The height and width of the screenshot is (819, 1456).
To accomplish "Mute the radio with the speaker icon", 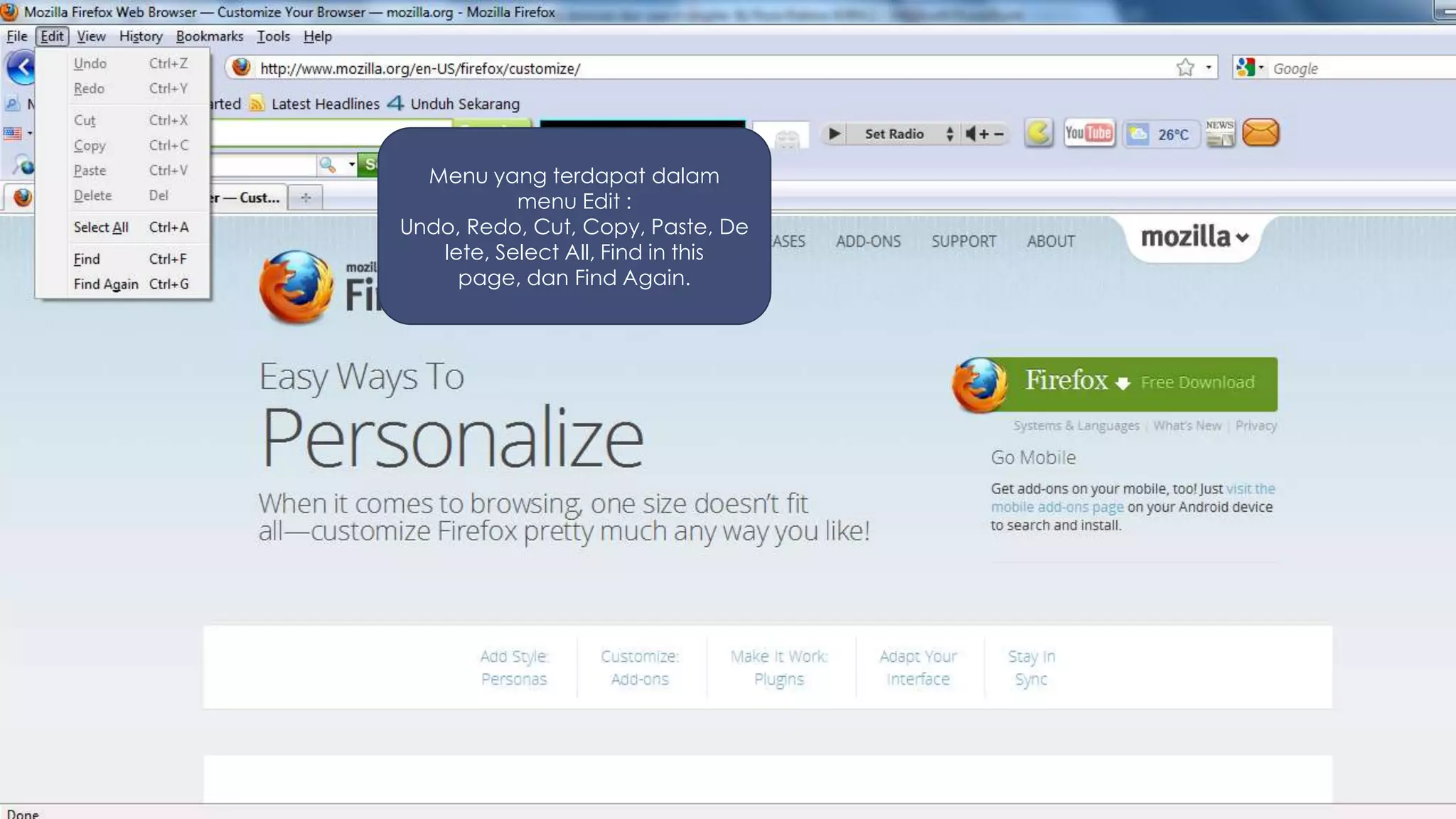I will [x=970, y=134].
